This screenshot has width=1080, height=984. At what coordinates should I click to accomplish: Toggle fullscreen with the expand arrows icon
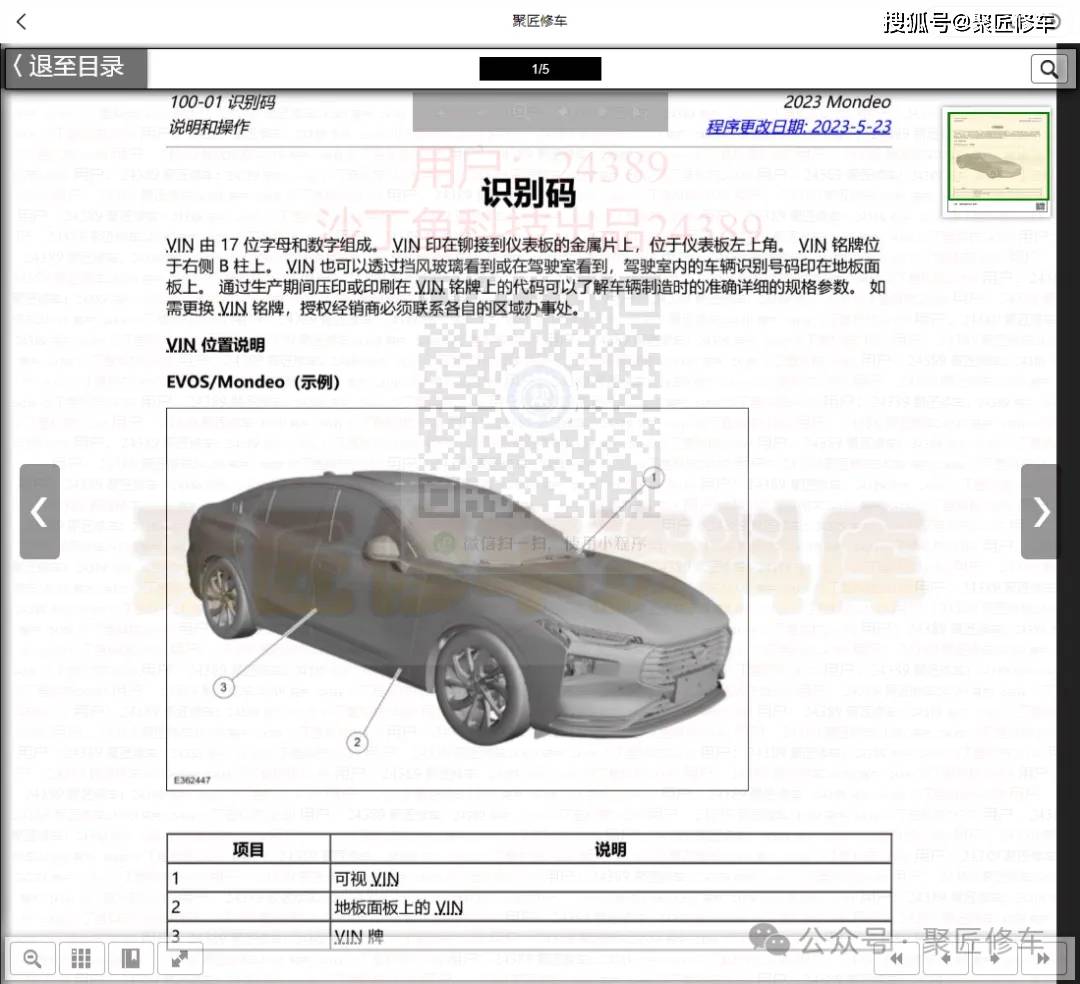point(180,958)
